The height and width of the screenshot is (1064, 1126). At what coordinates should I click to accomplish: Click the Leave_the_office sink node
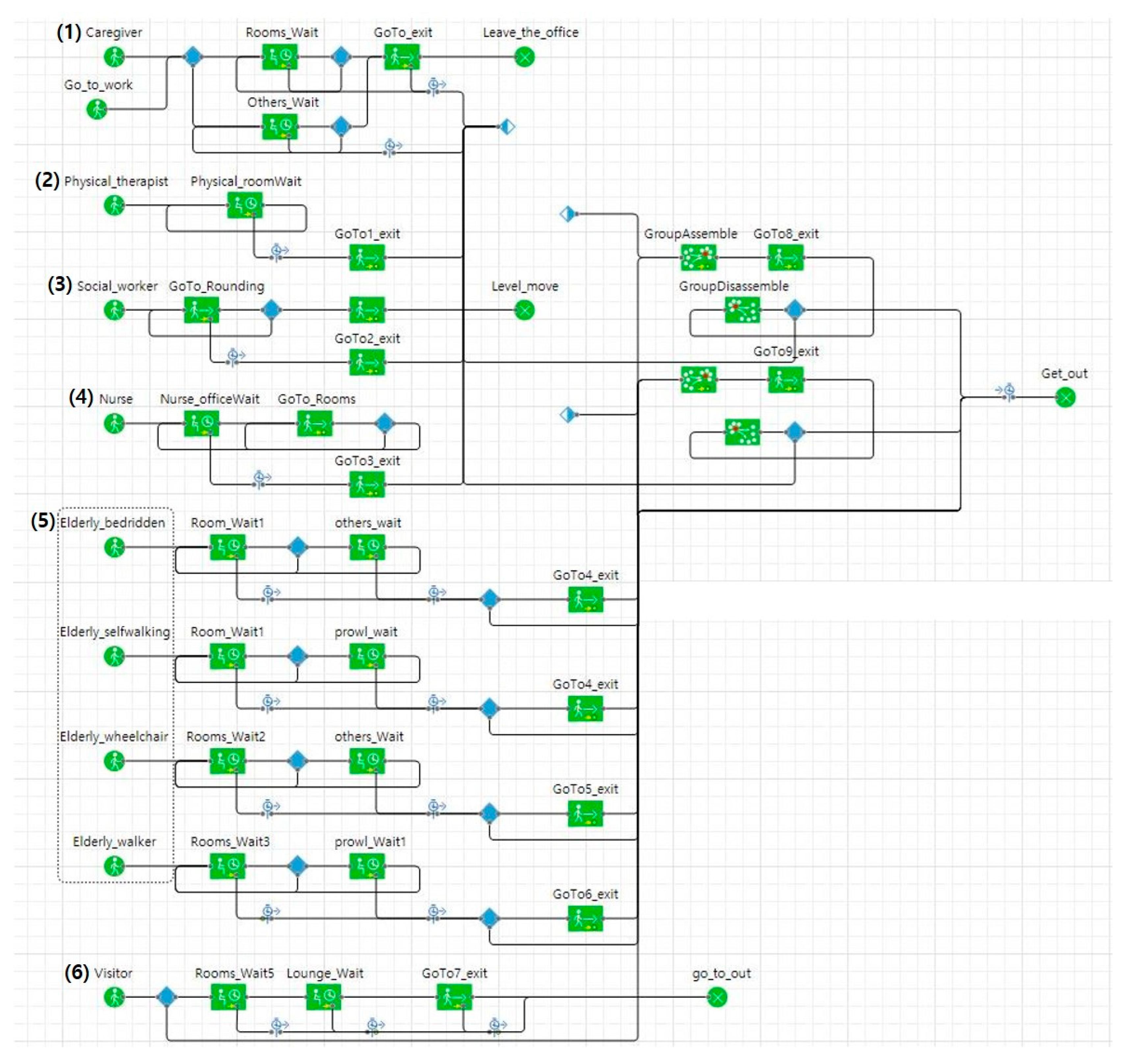[524, 57]
